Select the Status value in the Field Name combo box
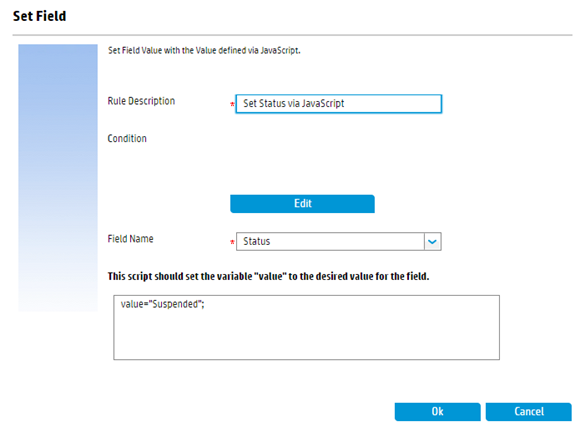The height and width of the screenshot is (432, 575). click(330, 241)
